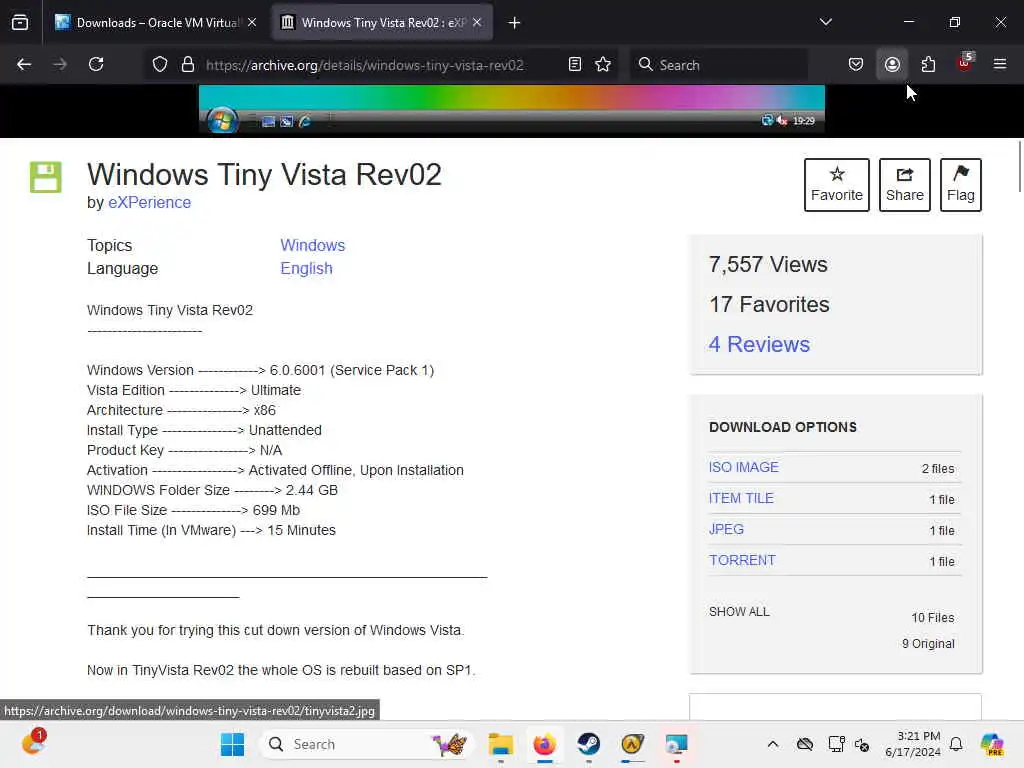The height and width of the screenshot is (768, 1024).
Task: Reload the archive.org page
Action: (x=96, y=64)
